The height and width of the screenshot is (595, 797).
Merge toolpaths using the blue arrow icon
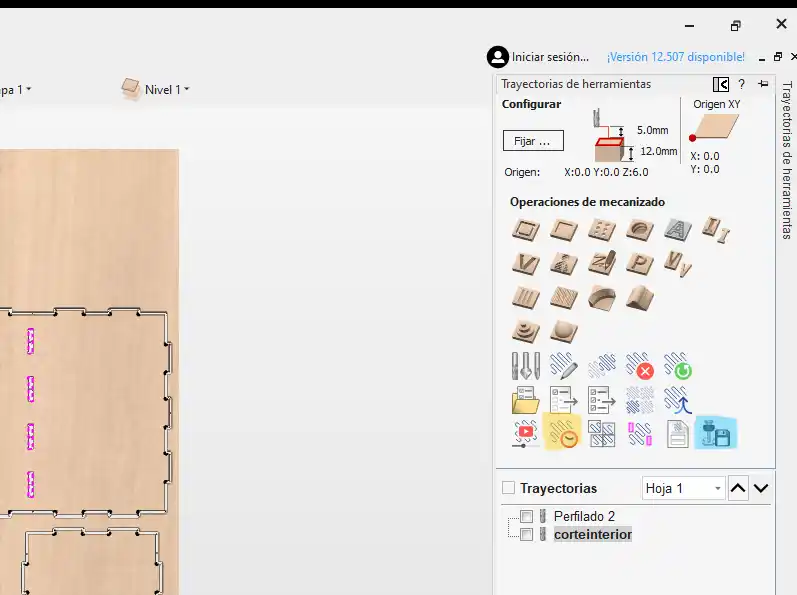tap(678, 400)
